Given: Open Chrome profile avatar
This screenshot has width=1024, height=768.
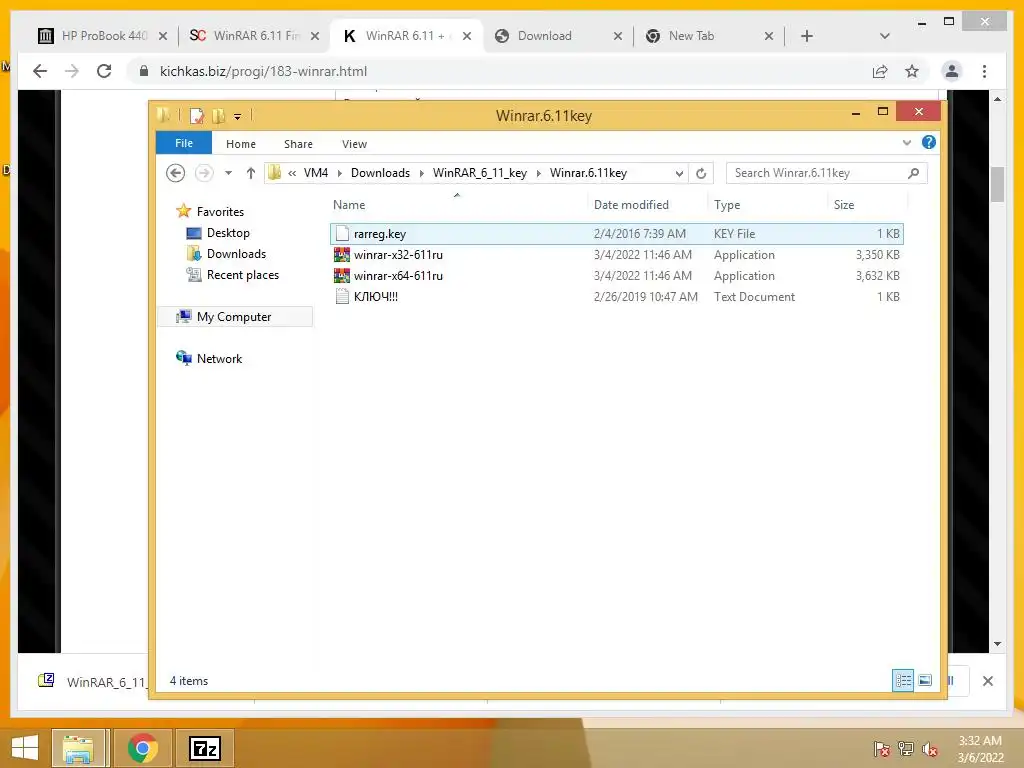Looking at the screenshot, I should (x=952, y=71).
